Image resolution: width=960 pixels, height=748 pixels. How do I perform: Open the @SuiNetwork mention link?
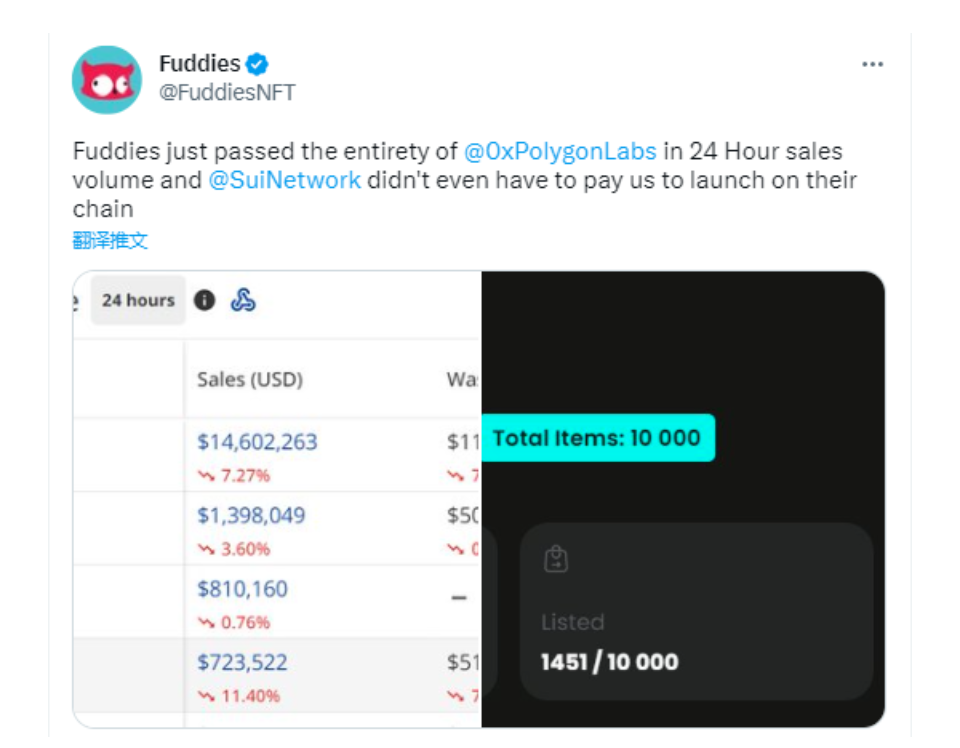pos(285,180)
